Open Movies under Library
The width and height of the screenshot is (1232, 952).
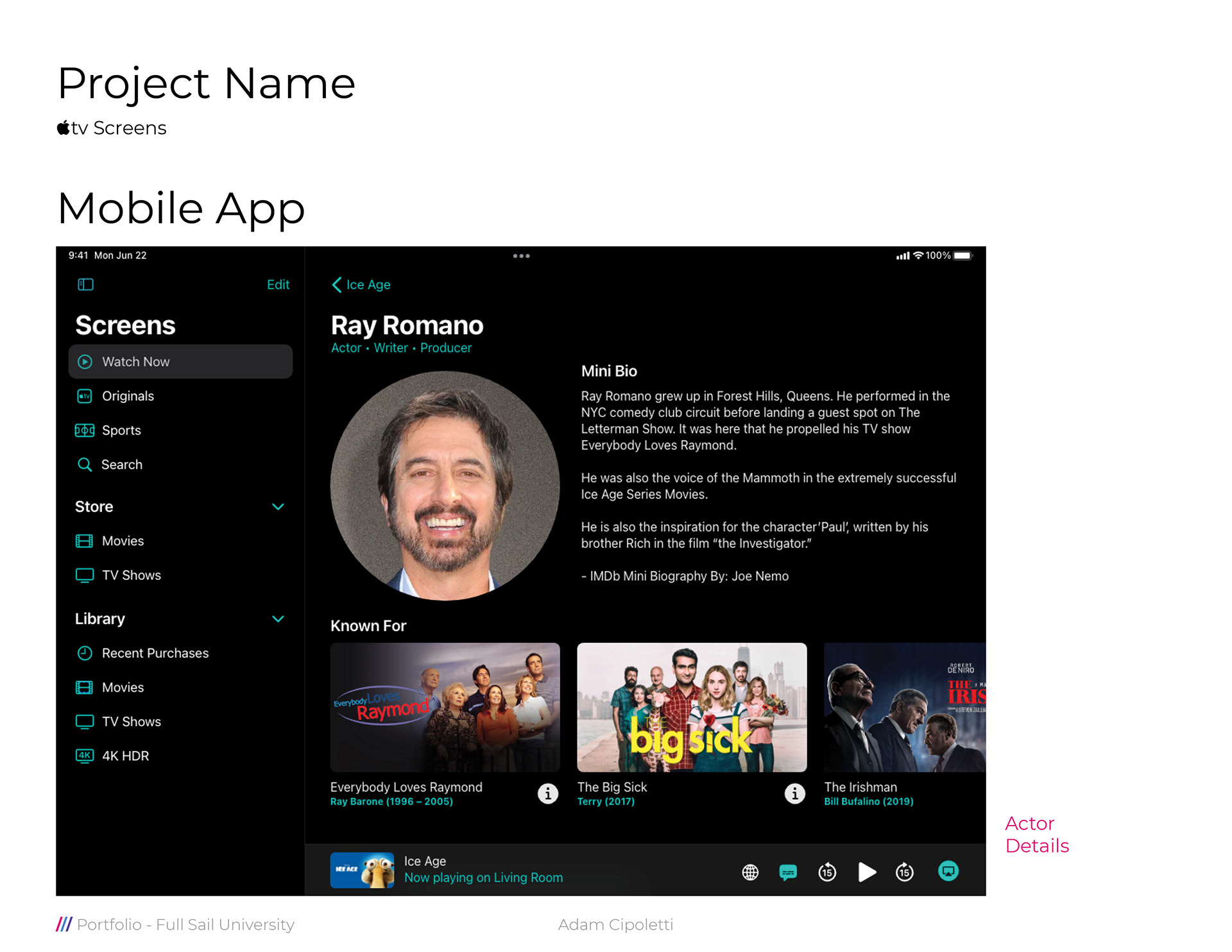point(123,687)
